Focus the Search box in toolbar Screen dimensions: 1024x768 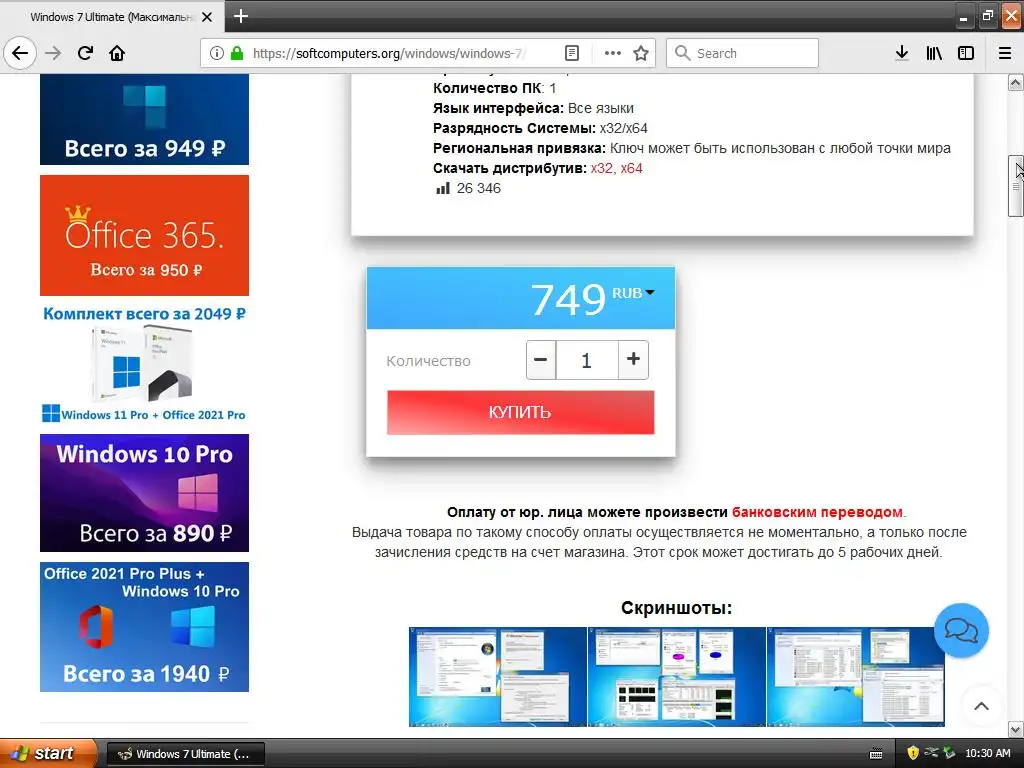click(x=742, y=53)
